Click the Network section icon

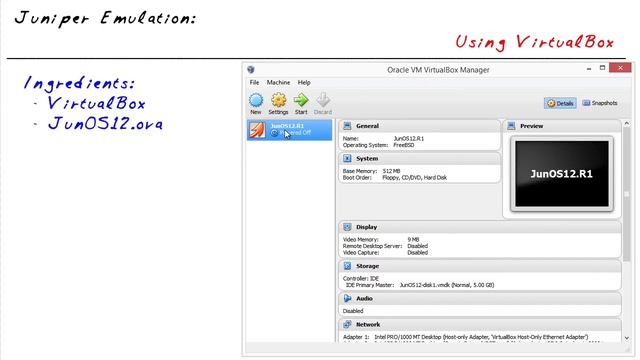(347, 324)
